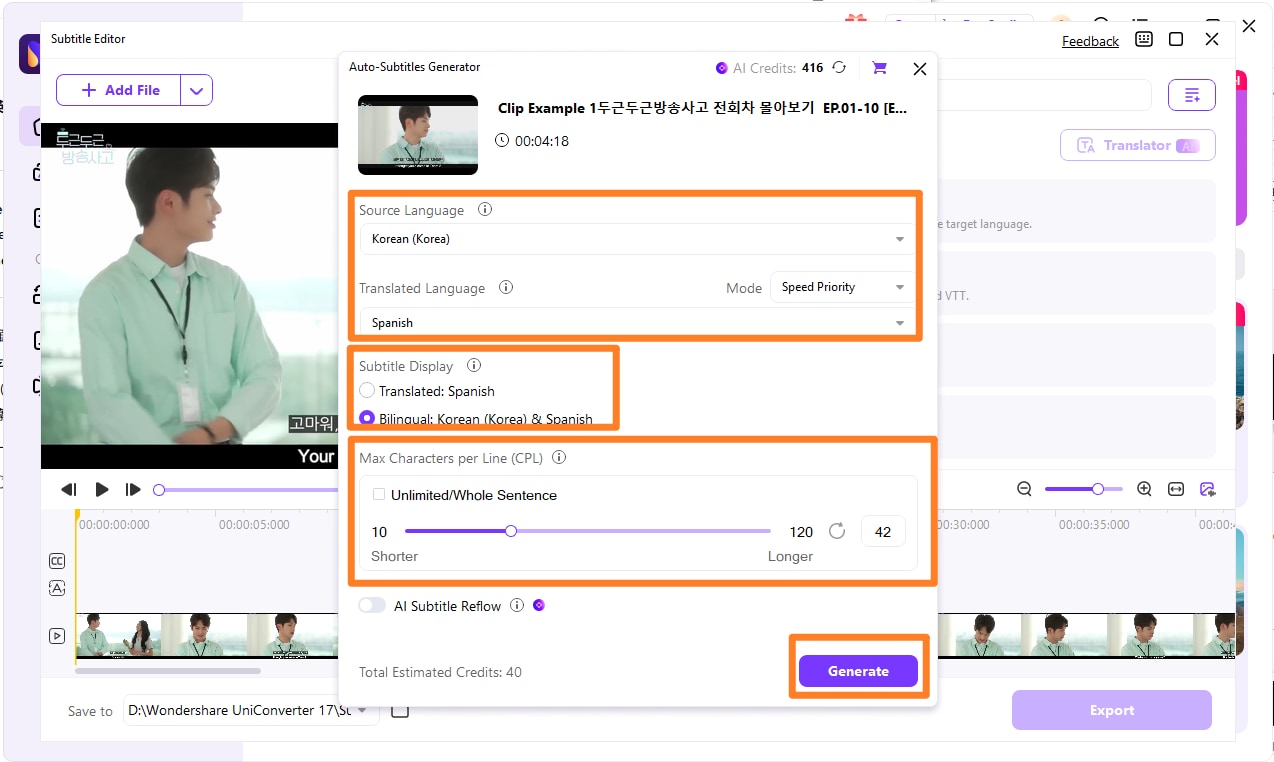Show info for AI Subtitle Reflow
Screen dimensions: 1274x762
point(517,605)
